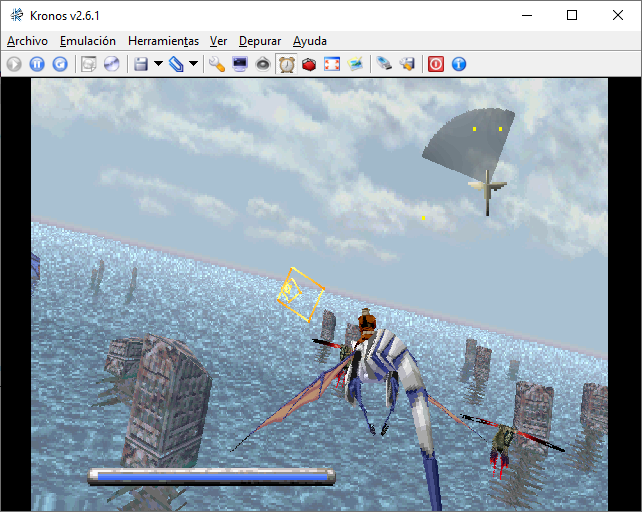642x512 pixels.
Task: Load state with the blue paperclip icon
Action: point(176,64)
